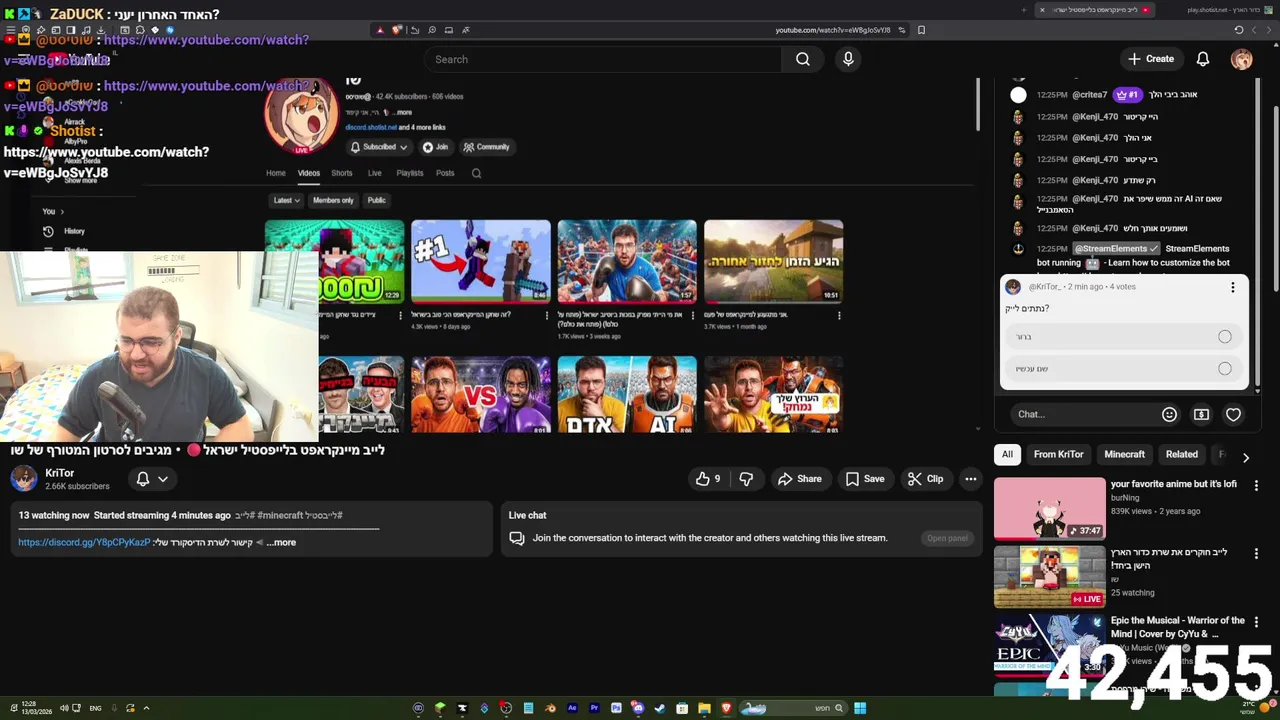Open the Latest sort dropdown

tap(286, 200)
